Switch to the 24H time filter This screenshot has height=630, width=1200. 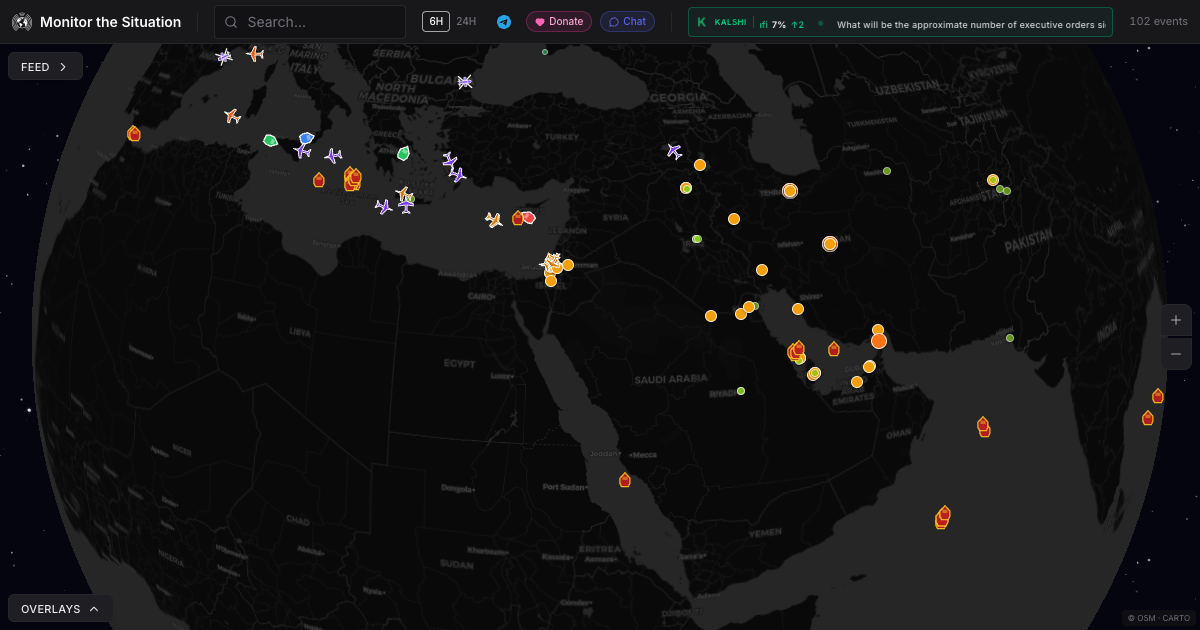click(x=465, y=20)
